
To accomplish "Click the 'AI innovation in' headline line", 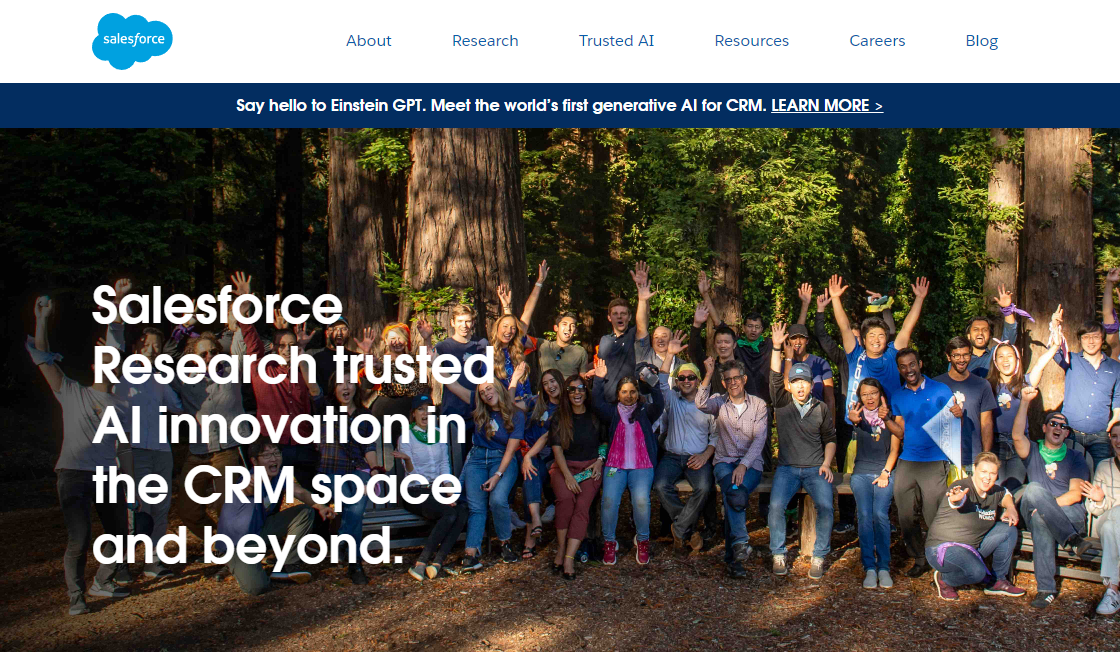I will click(x=279, y=426).
